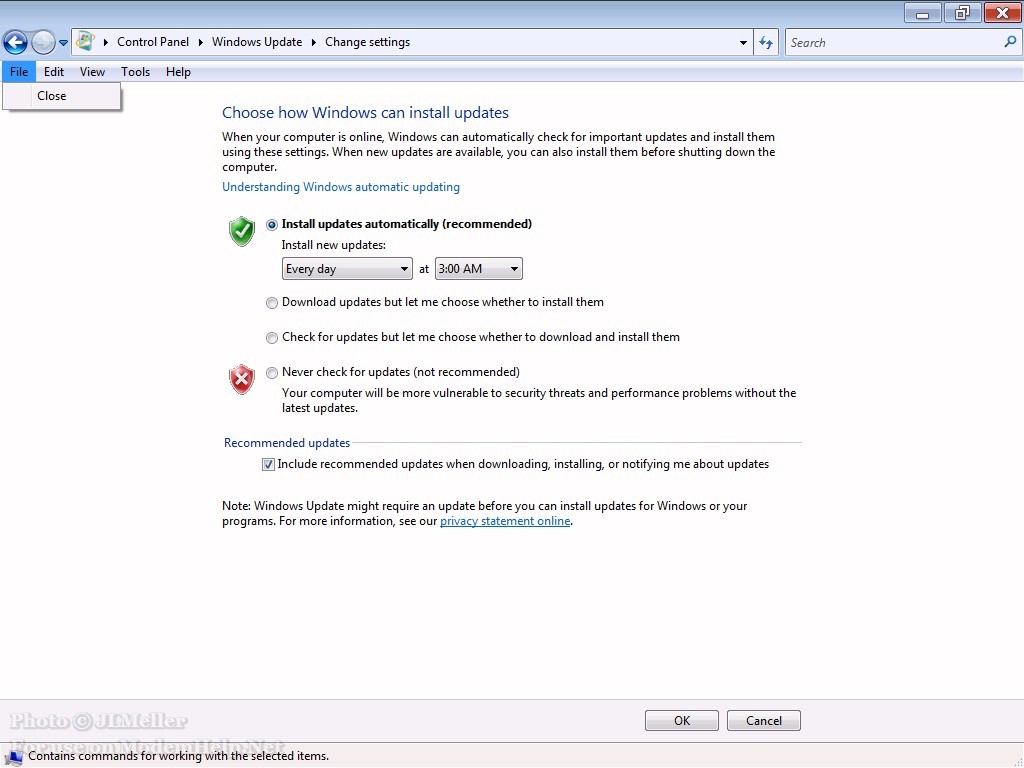Viewport: 1024px width, 768px height.
Task: Click the status bar computer icon
Action: click(x=13, y=756)
